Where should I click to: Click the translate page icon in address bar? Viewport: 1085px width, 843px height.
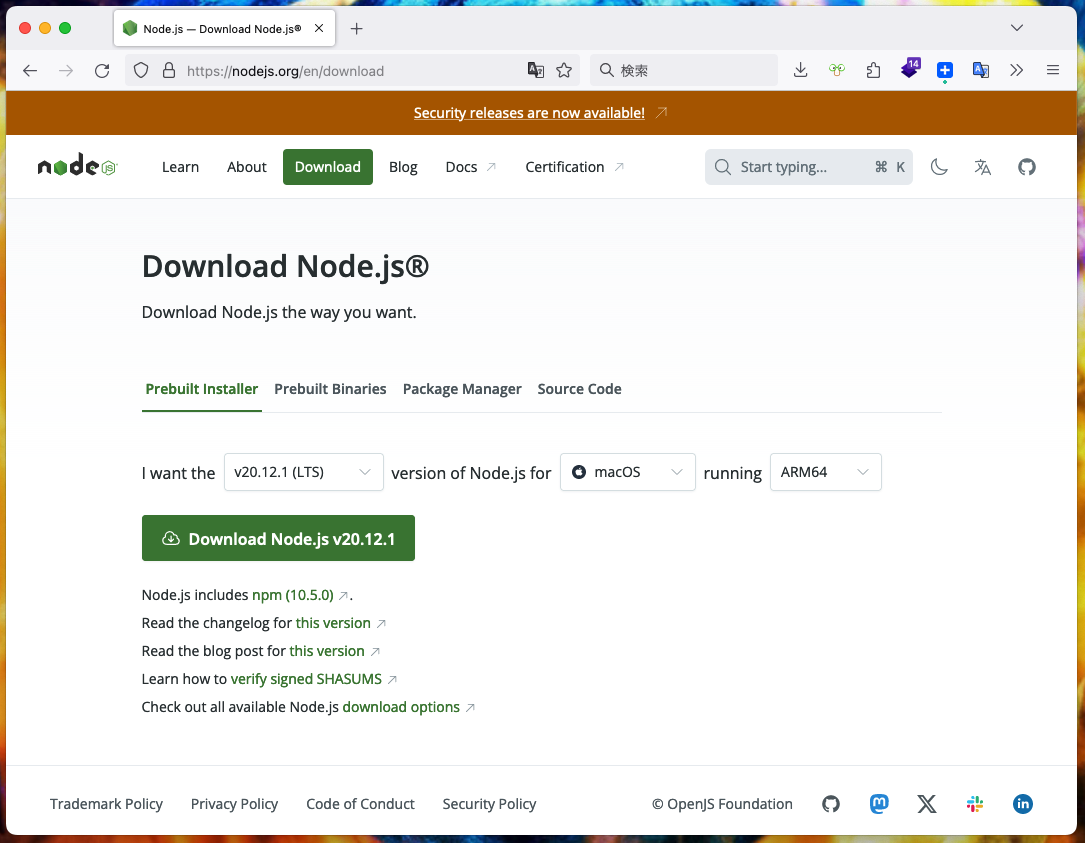point(536,71)
